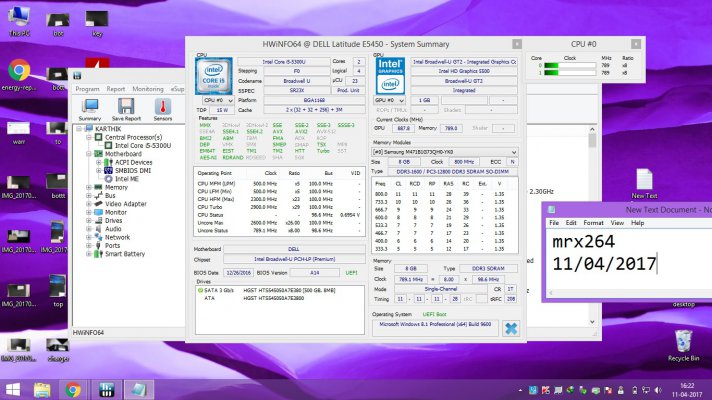Viewport: 712px width, 400px height.
Task: Open the New Text desktop file
Action: (x=644, y=183)
